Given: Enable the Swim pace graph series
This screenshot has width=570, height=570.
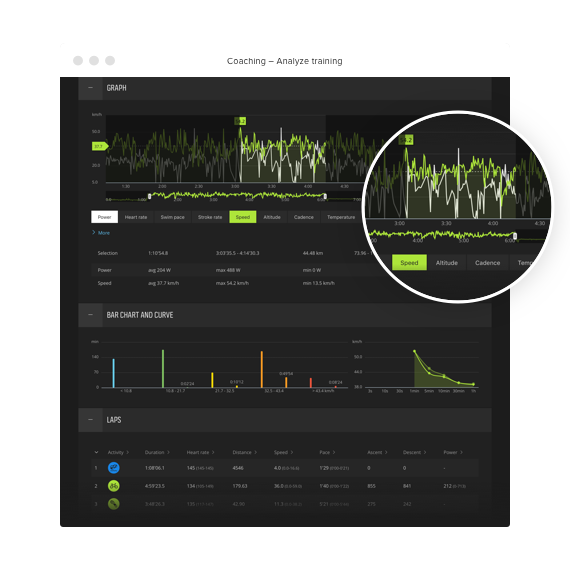Looking at the screenshot, I should point(173,217).
